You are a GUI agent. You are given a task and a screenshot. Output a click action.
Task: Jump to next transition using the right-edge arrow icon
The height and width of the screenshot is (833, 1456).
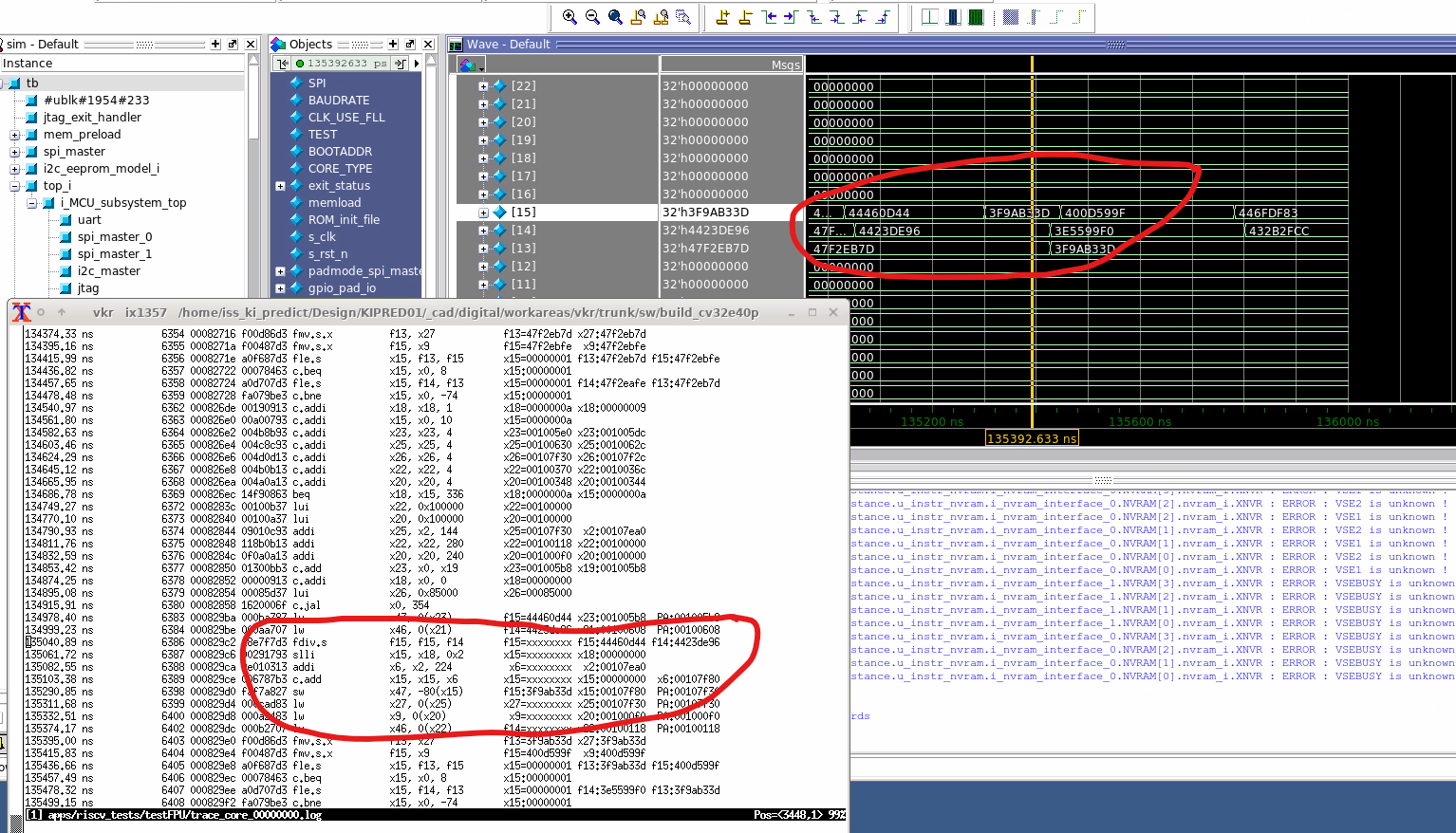[788, 16]
